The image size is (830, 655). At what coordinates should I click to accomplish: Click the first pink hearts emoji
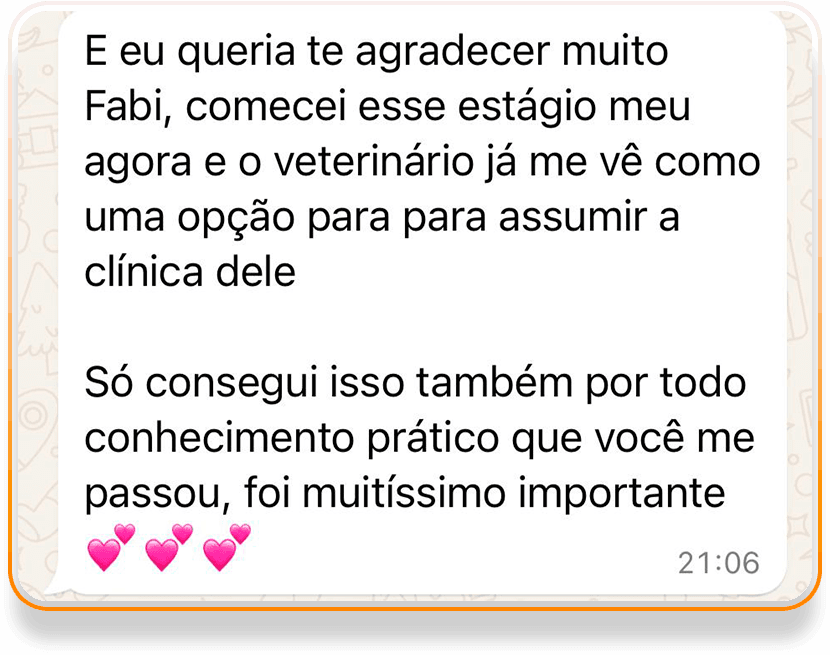[111, 547]
